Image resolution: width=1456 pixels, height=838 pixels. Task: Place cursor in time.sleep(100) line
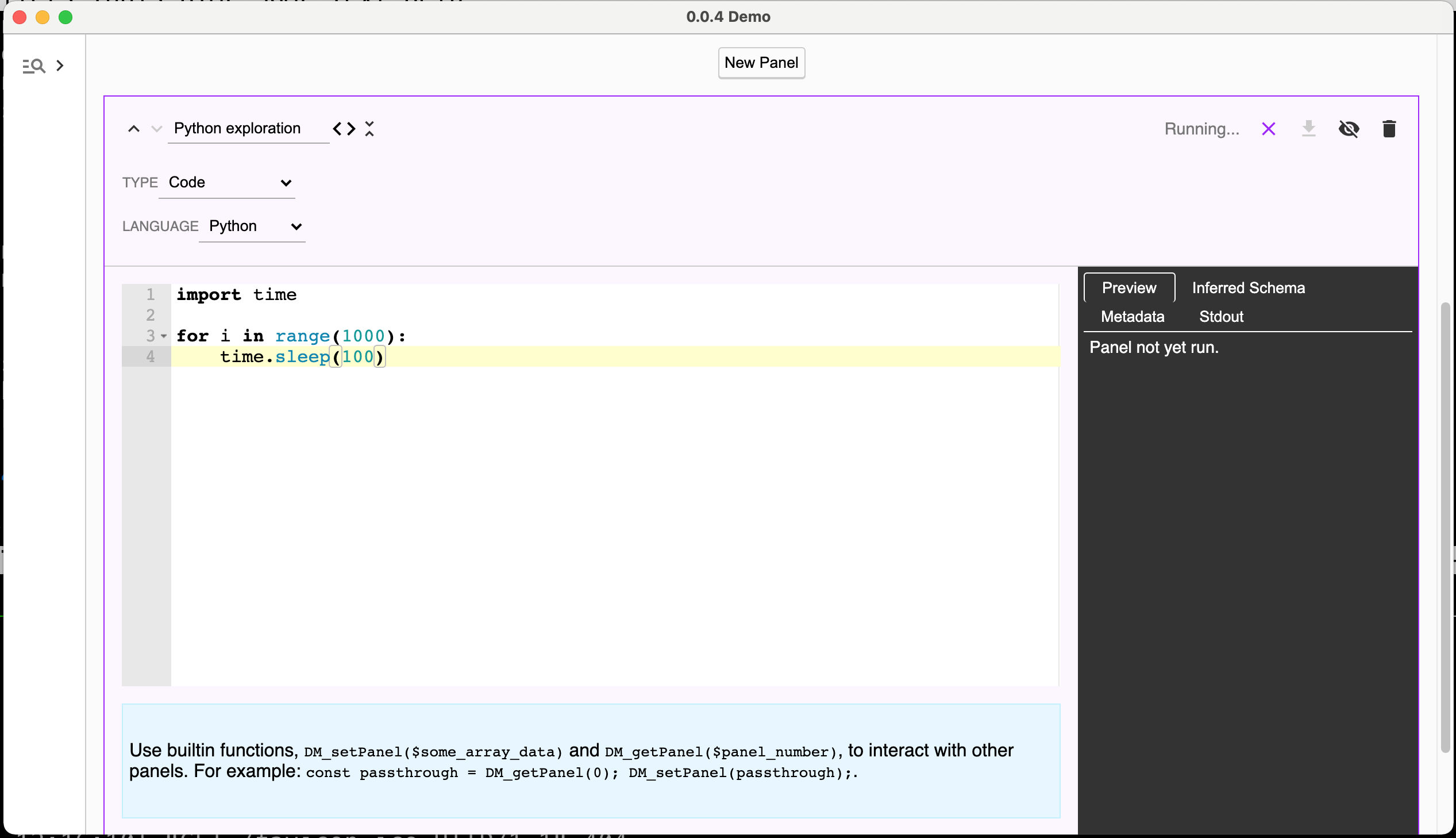(615, 357)
